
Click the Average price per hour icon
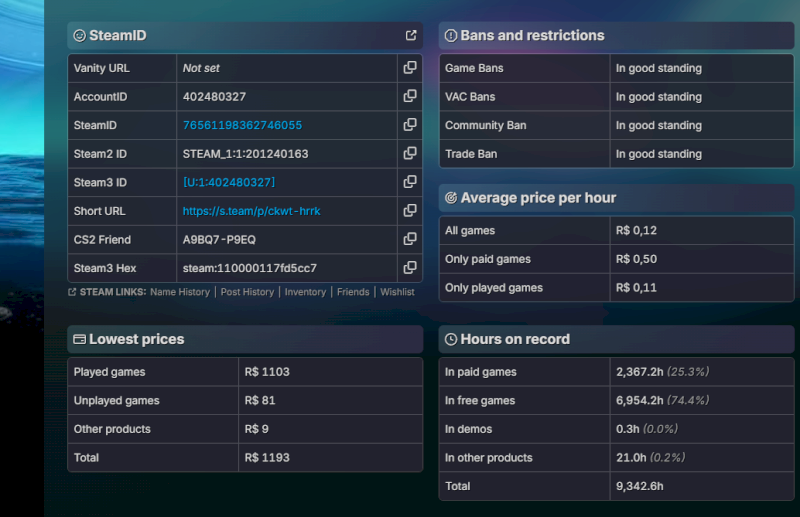coord(451,198)
